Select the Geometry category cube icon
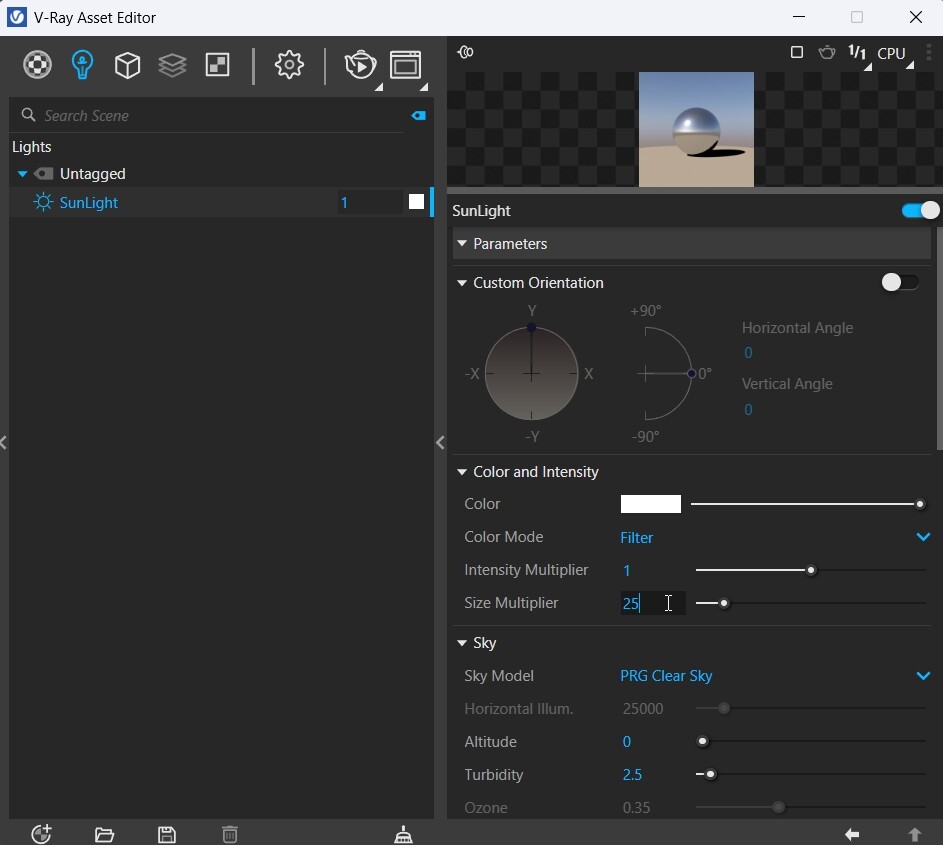The height and width of the screenshot is (845, 943). pos(127,65)
